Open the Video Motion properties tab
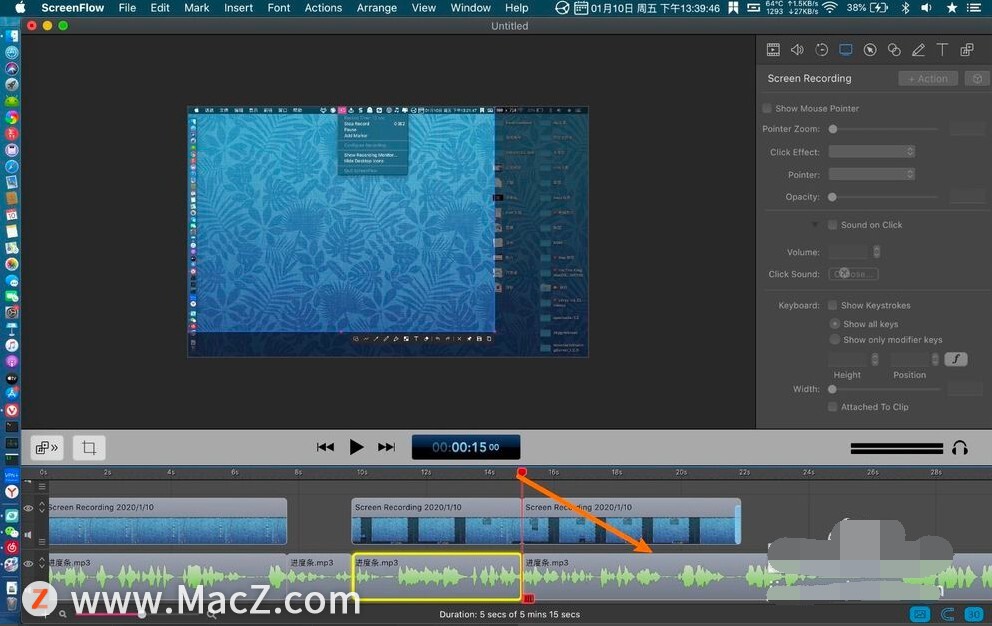The height and width of the screenshot is (626, 992). pyautogui.click(x=821, y=50)
